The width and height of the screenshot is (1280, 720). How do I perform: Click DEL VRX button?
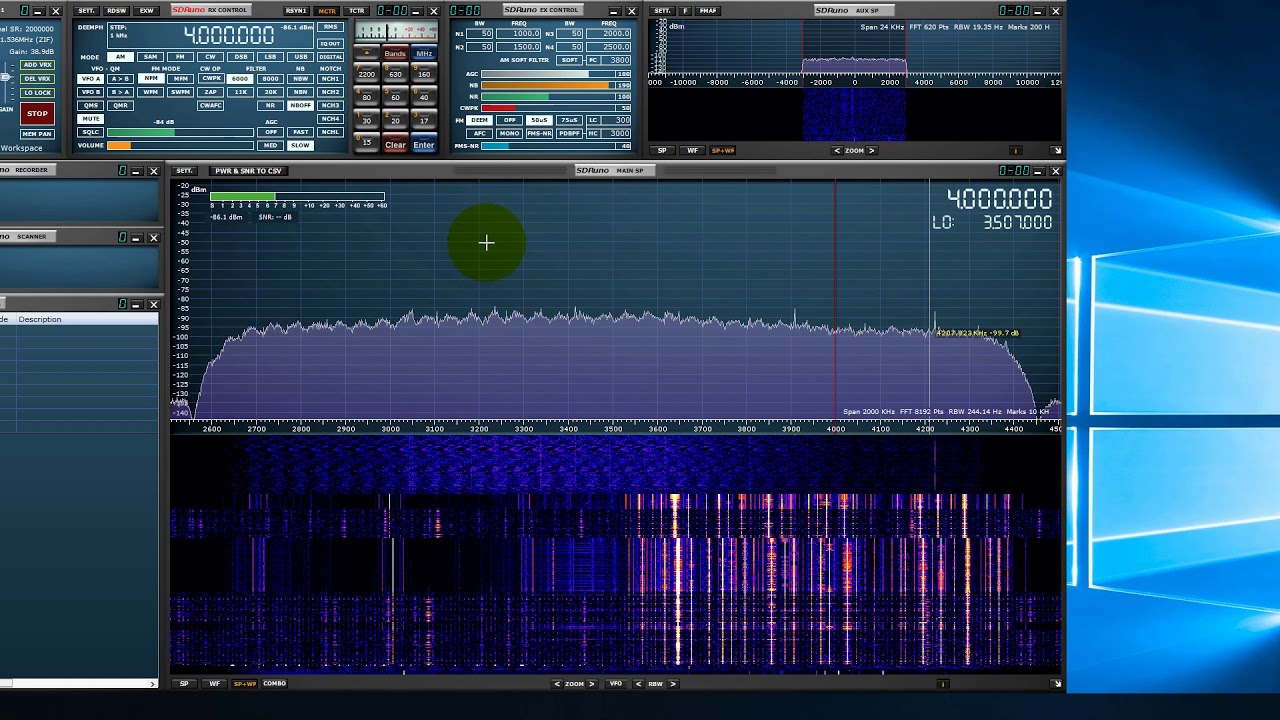37,79
